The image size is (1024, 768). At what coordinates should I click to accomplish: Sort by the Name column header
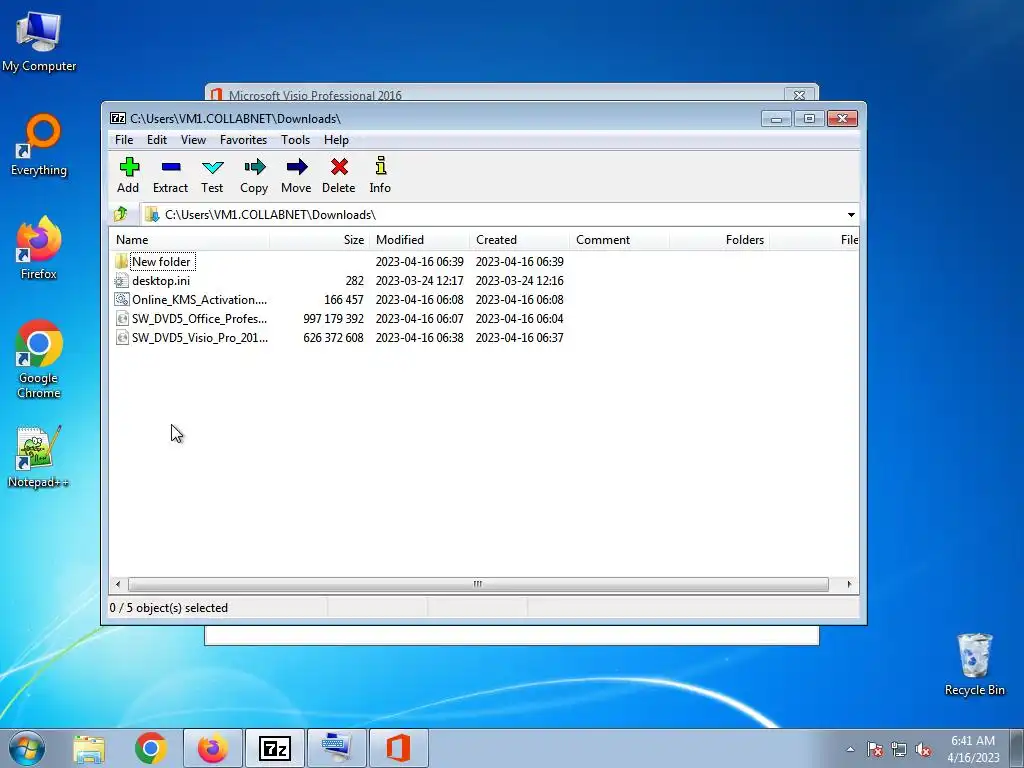coord(189,240)
